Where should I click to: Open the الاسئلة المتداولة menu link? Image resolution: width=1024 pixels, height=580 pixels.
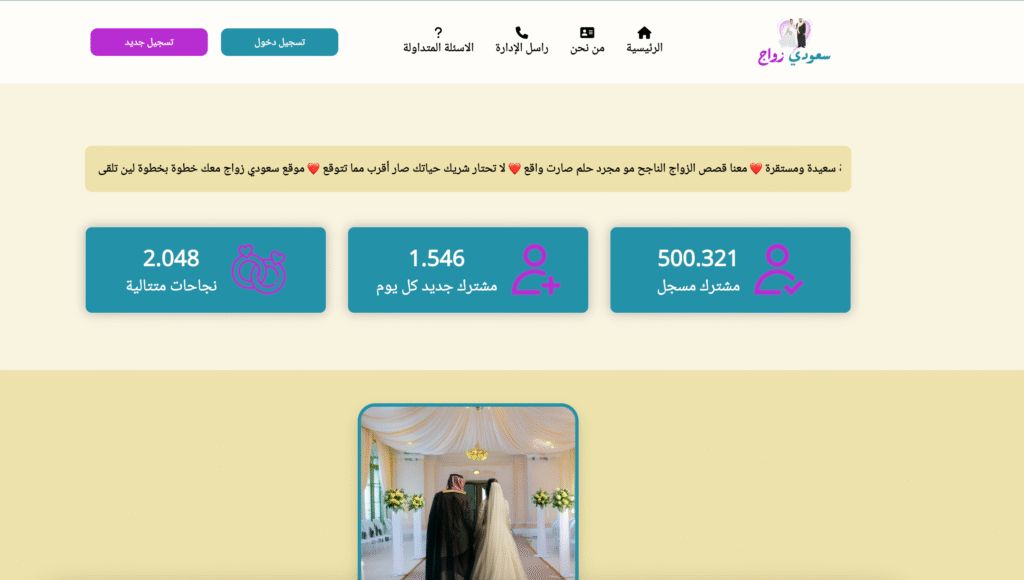(438, 48)
